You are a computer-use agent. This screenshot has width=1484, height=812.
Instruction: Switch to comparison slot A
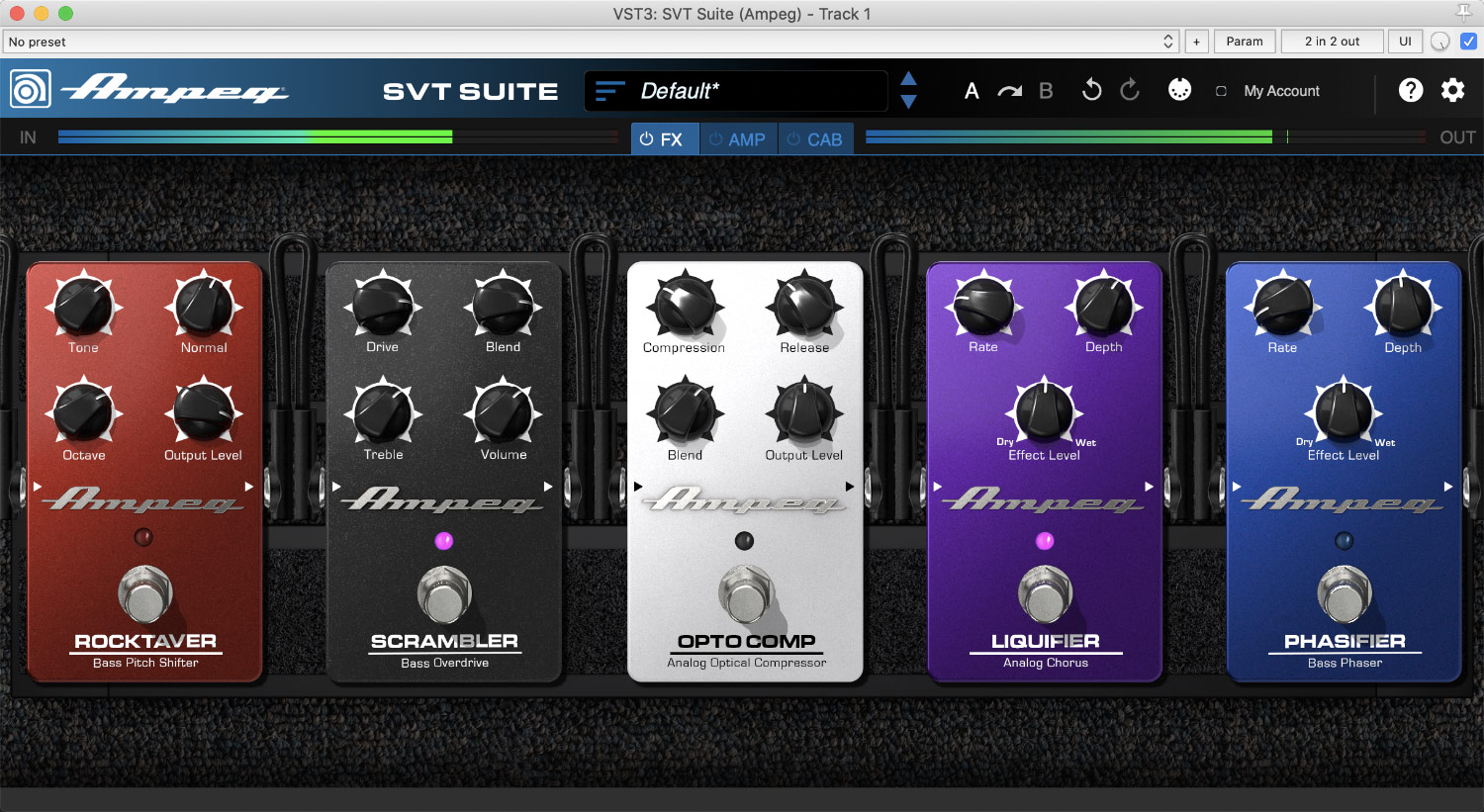[972, 91]
